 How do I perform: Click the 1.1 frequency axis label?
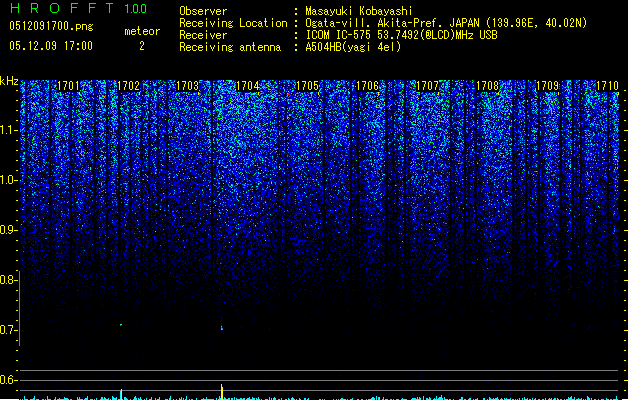[x=8, y=130]
